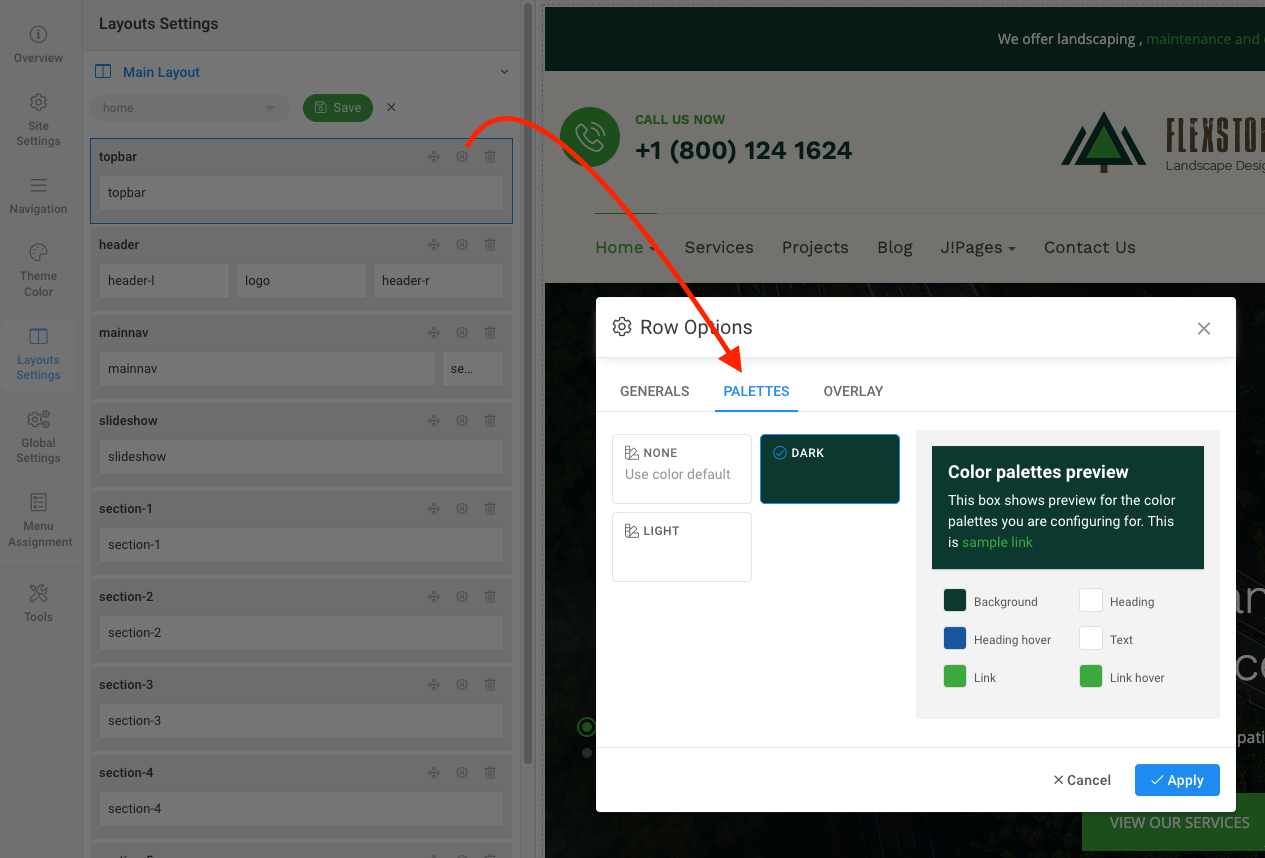
Task: Open Services in the preview navigation
Action: tap(719, 247)
